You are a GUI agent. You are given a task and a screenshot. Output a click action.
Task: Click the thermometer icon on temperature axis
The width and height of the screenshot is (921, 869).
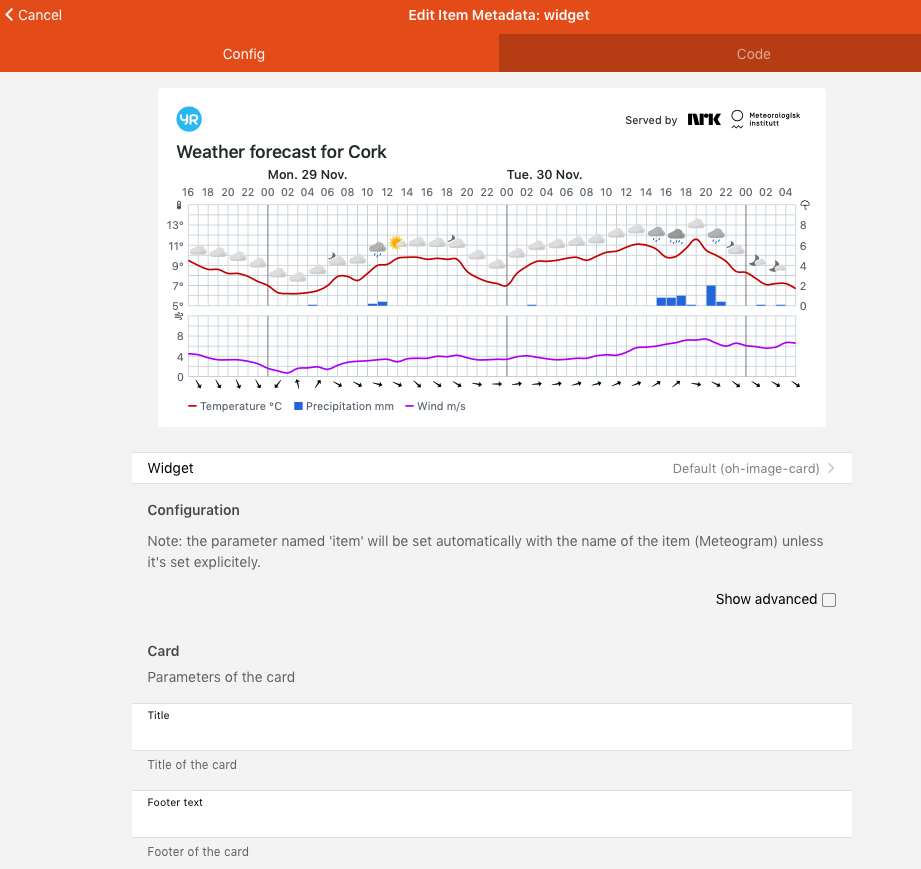tap(180, 206)
